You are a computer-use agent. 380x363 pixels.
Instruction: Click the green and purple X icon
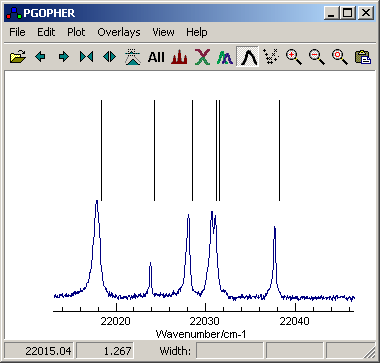202,57
